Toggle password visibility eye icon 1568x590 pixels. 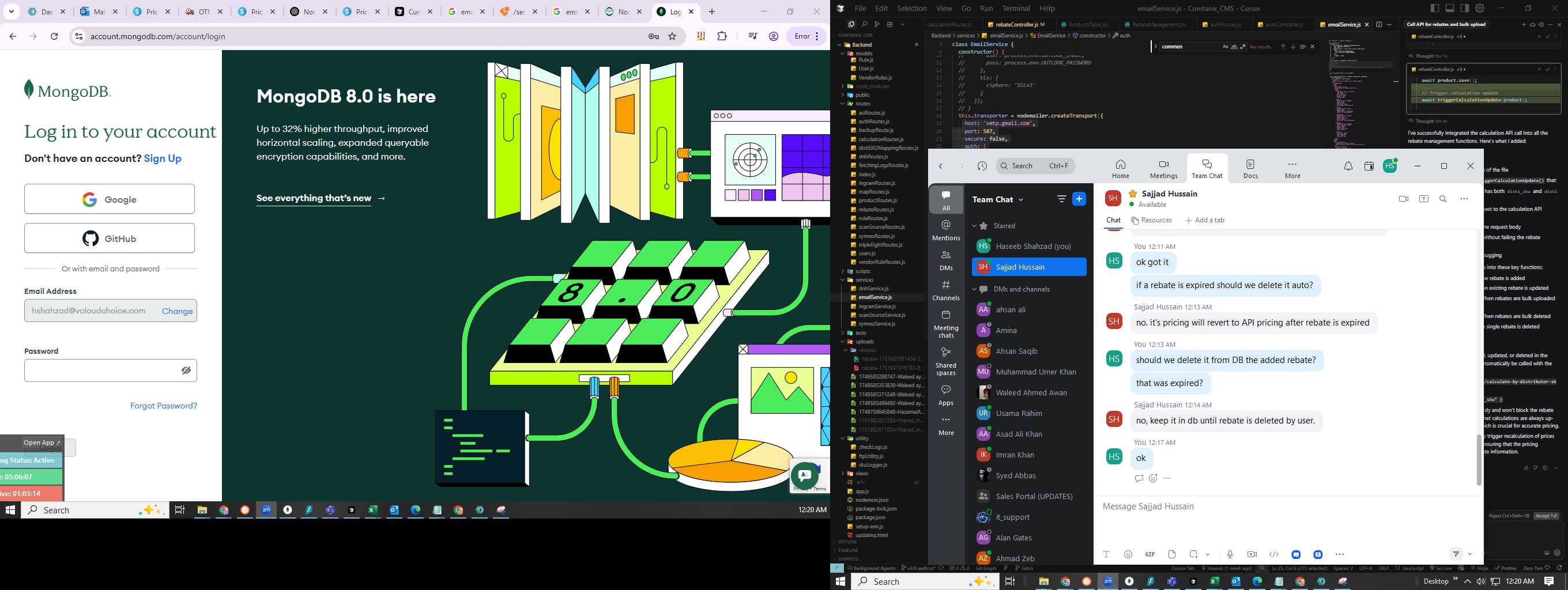(186, 370)
